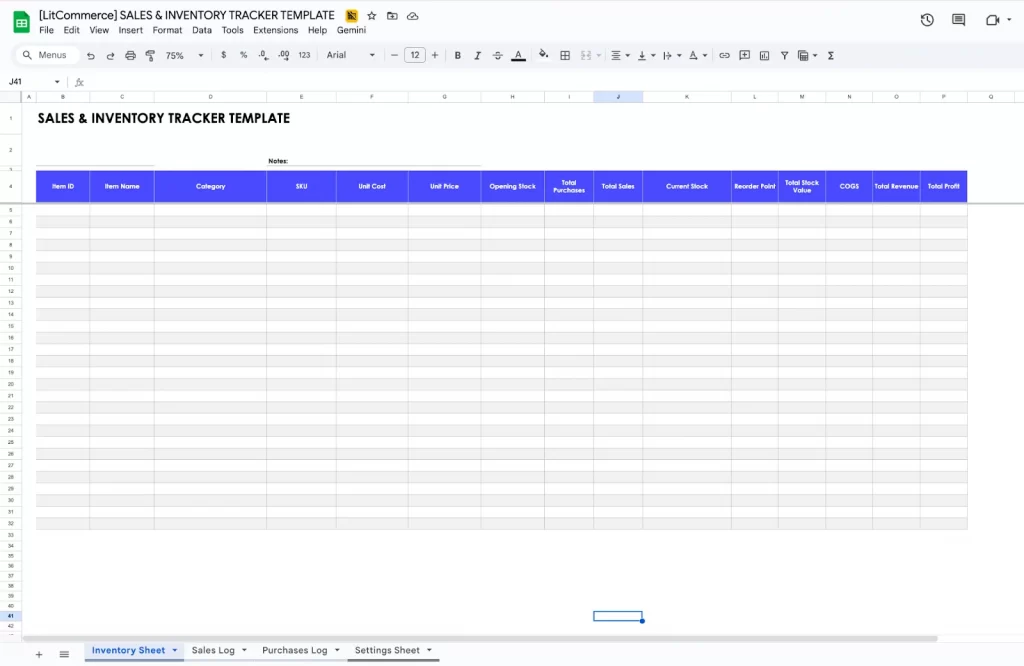Image resolution: width=1024 pixels, height=666 pixels.
Task: Open the text color picker
Action: click(x=518, y=55)
